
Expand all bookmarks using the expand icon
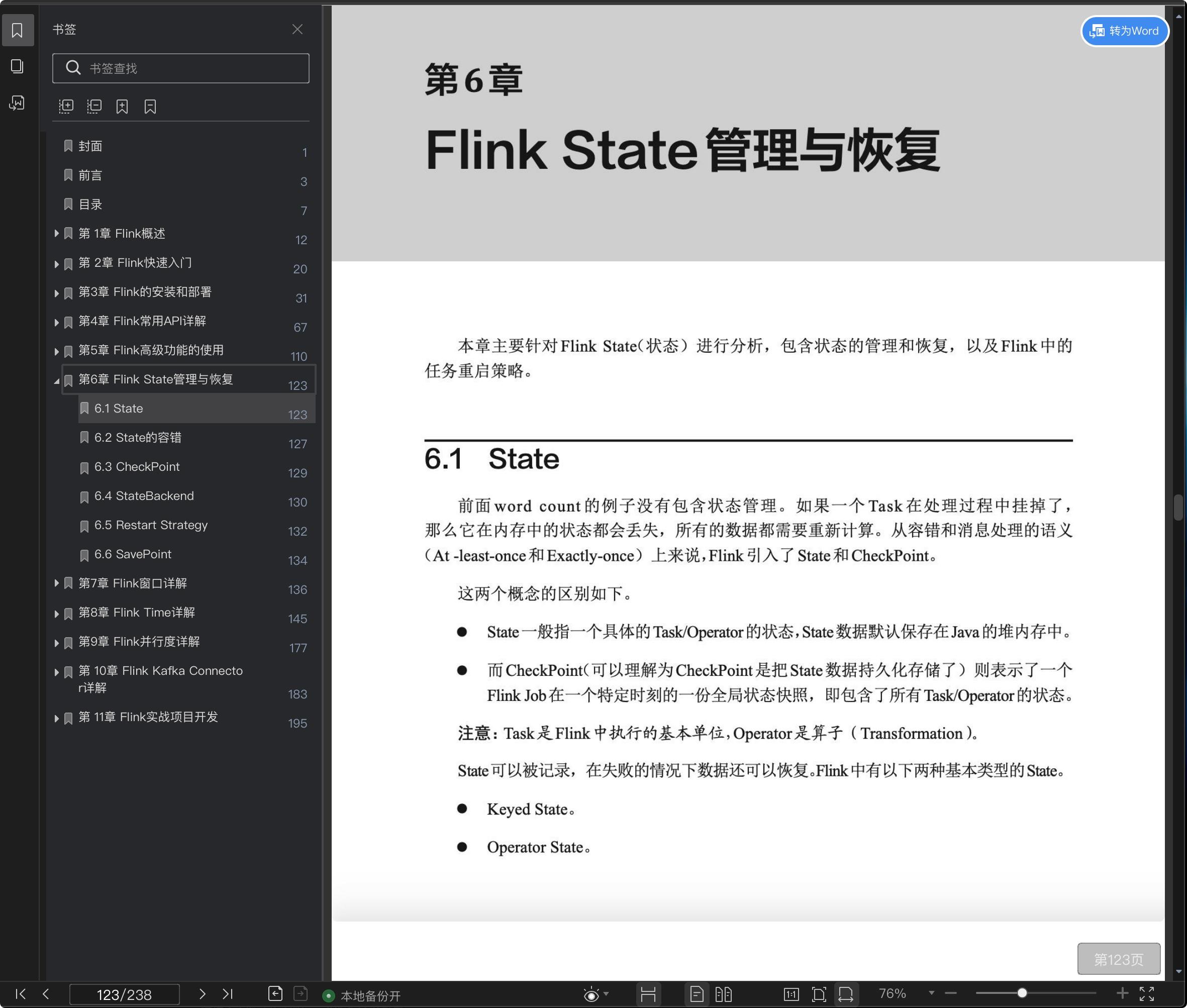[66, 107]
